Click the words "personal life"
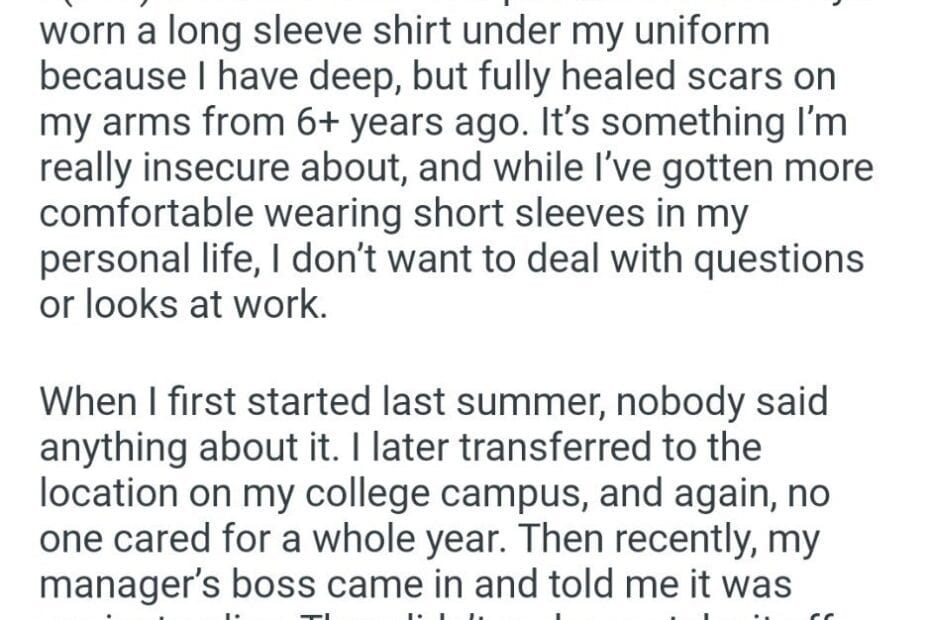This screenshot has width=930, height=620. (x=151, y=259)
